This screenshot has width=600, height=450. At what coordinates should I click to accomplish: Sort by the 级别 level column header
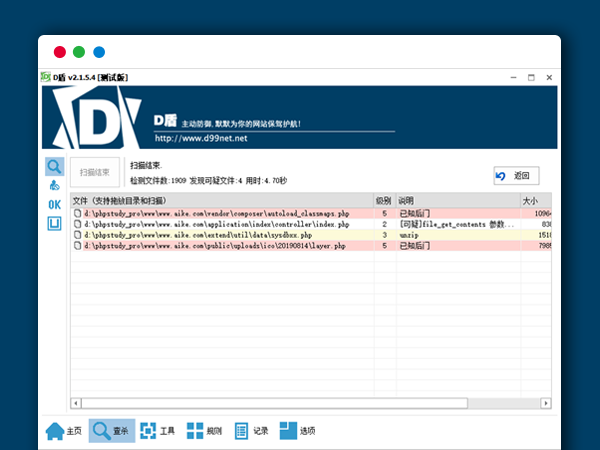[x=383, y=201]
